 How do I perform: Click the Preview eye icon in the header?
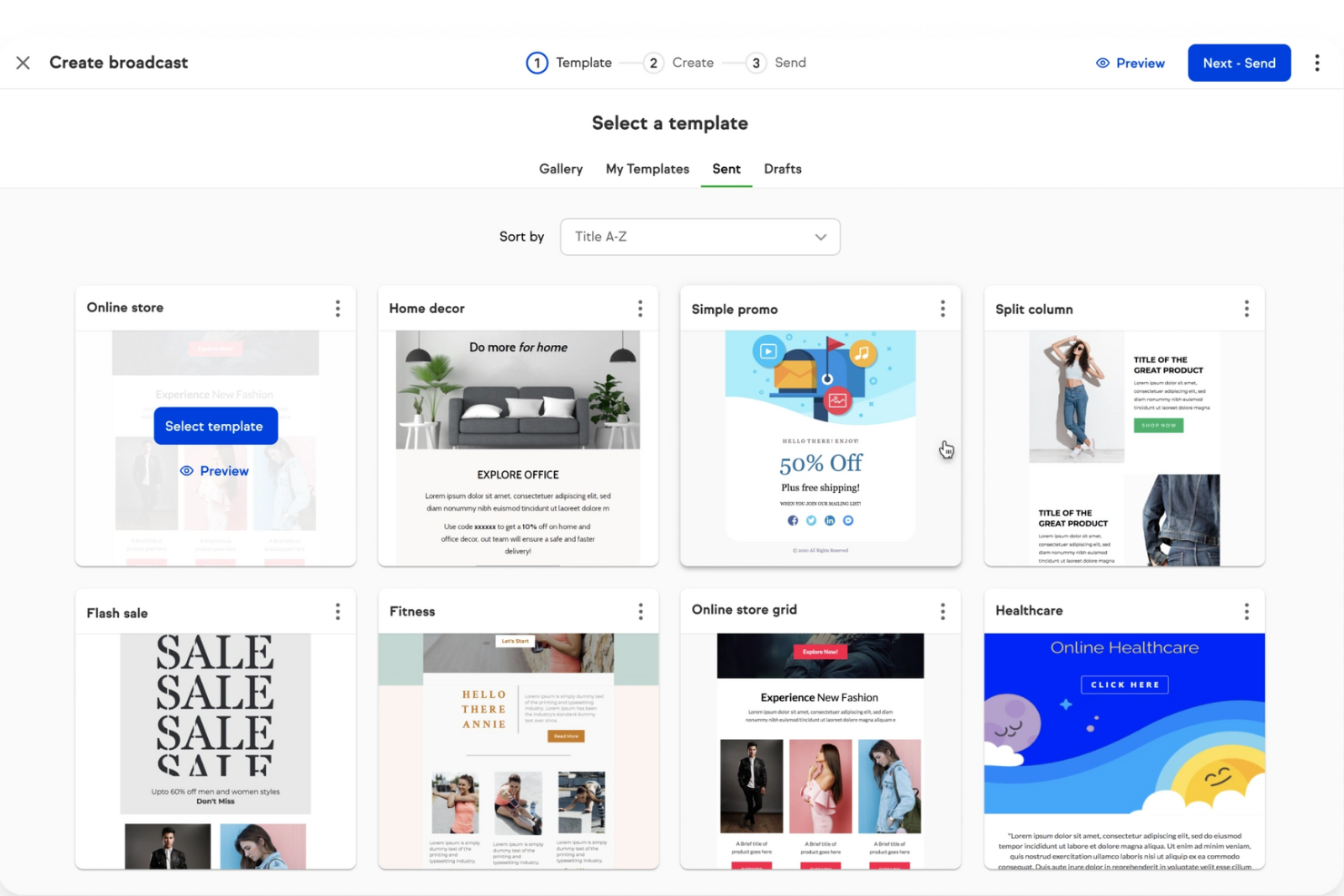(x=1102, y=63)
